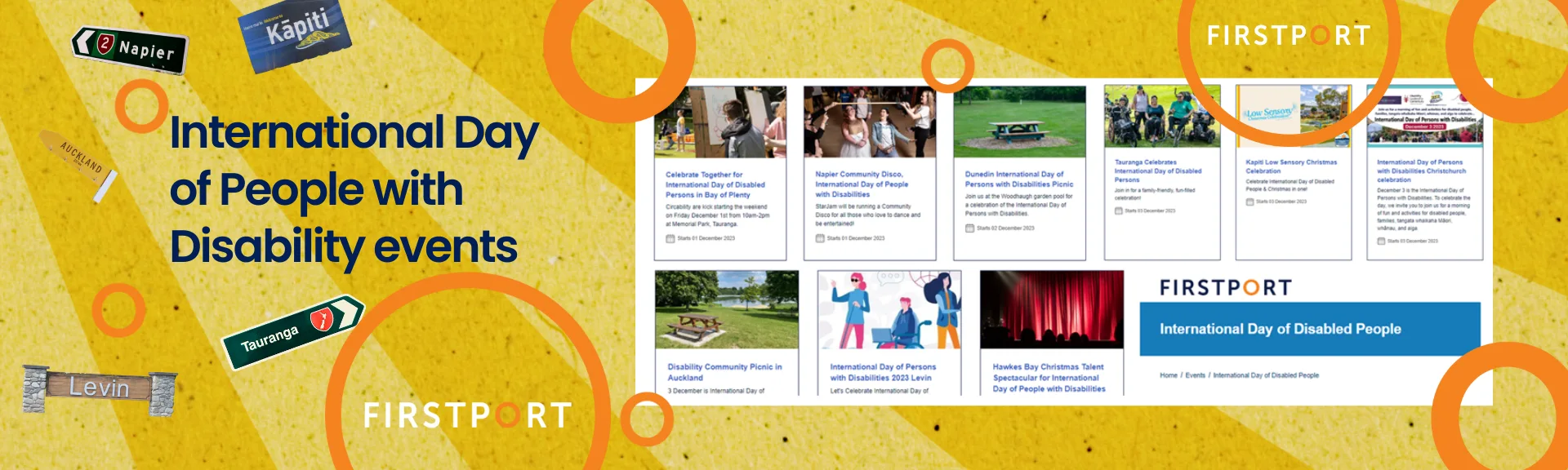Open 'Napier Community Disco' event link
The image size is (1568, 470).
click(862, 184)
